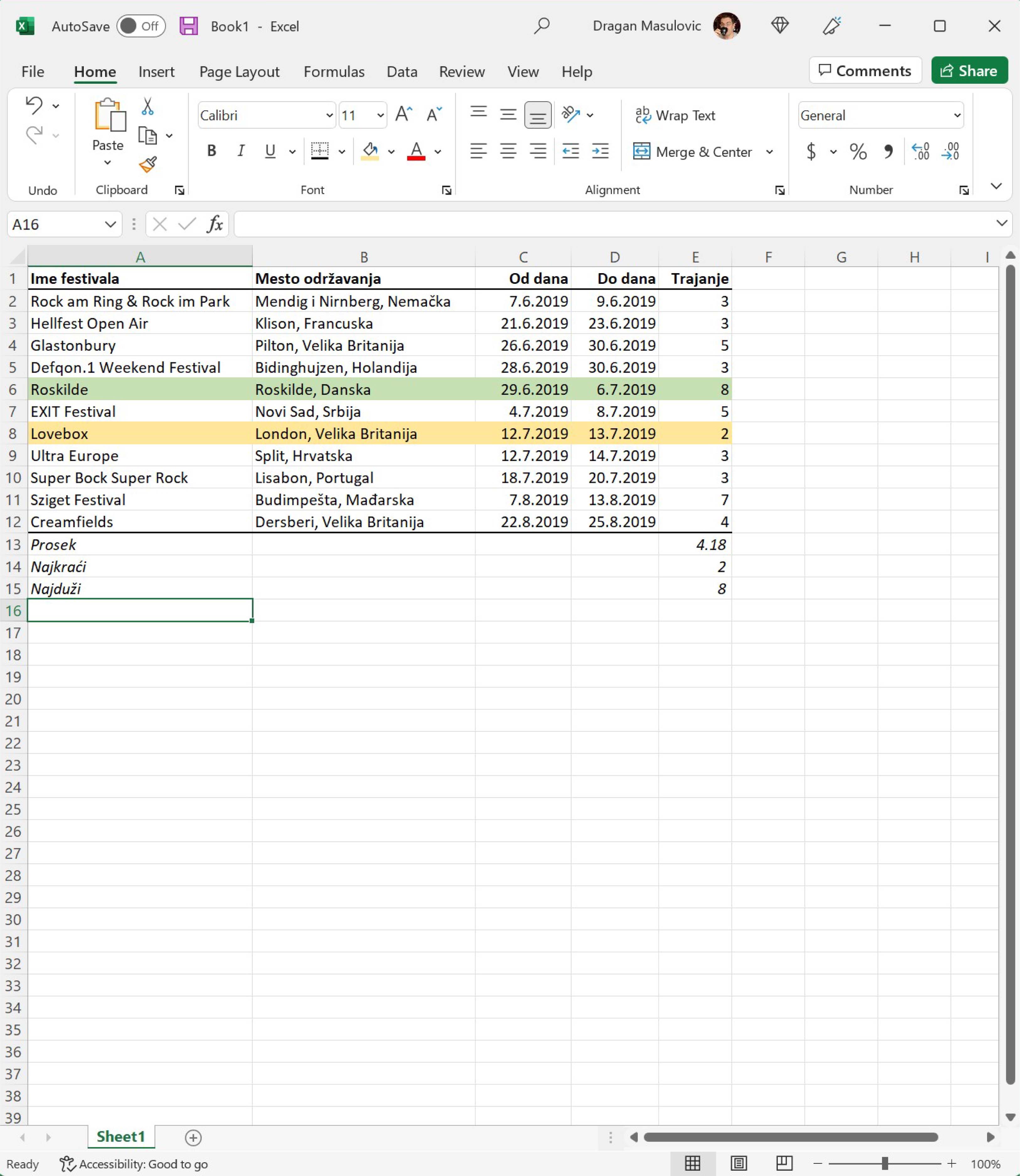Click the Format Painter brush icon
The height and width of the screenshot is (1176, 1020).
(x=147, y=164)
